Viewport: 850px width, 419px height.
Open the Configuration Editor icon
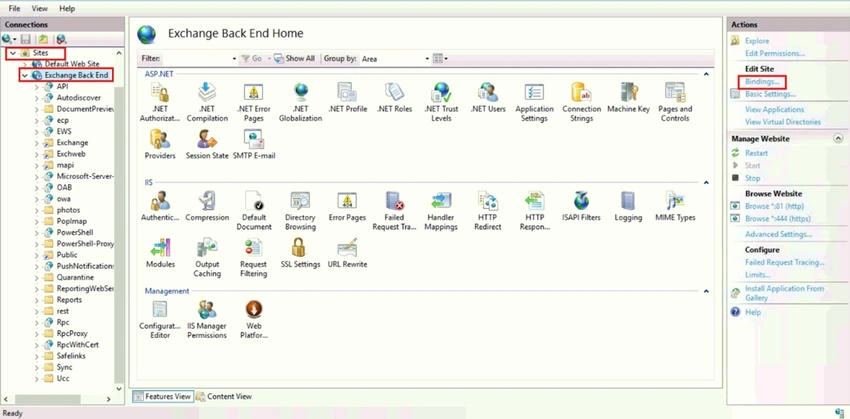[160, 310]
